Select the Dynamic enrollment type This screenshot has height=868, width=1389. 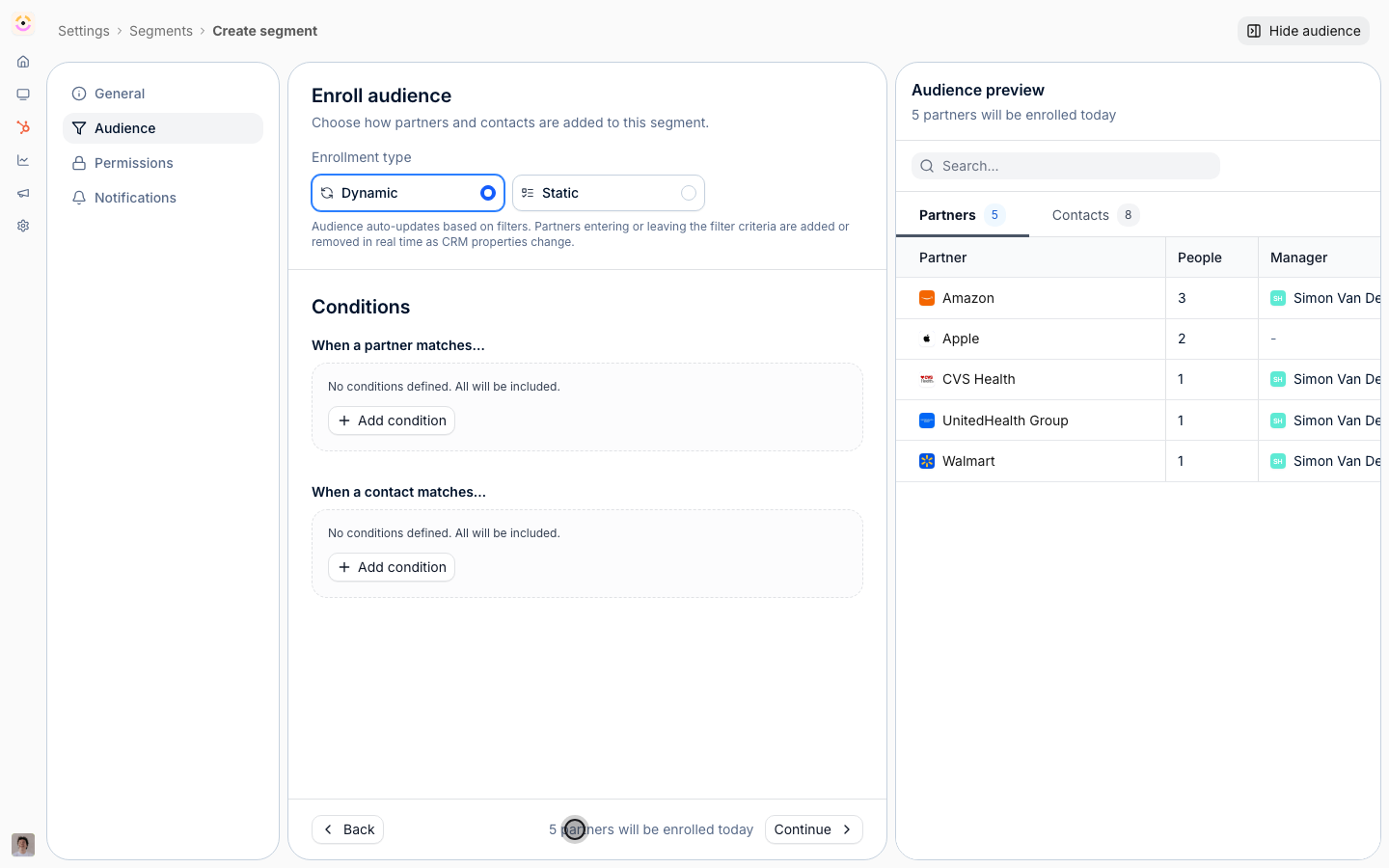point(408,193)
